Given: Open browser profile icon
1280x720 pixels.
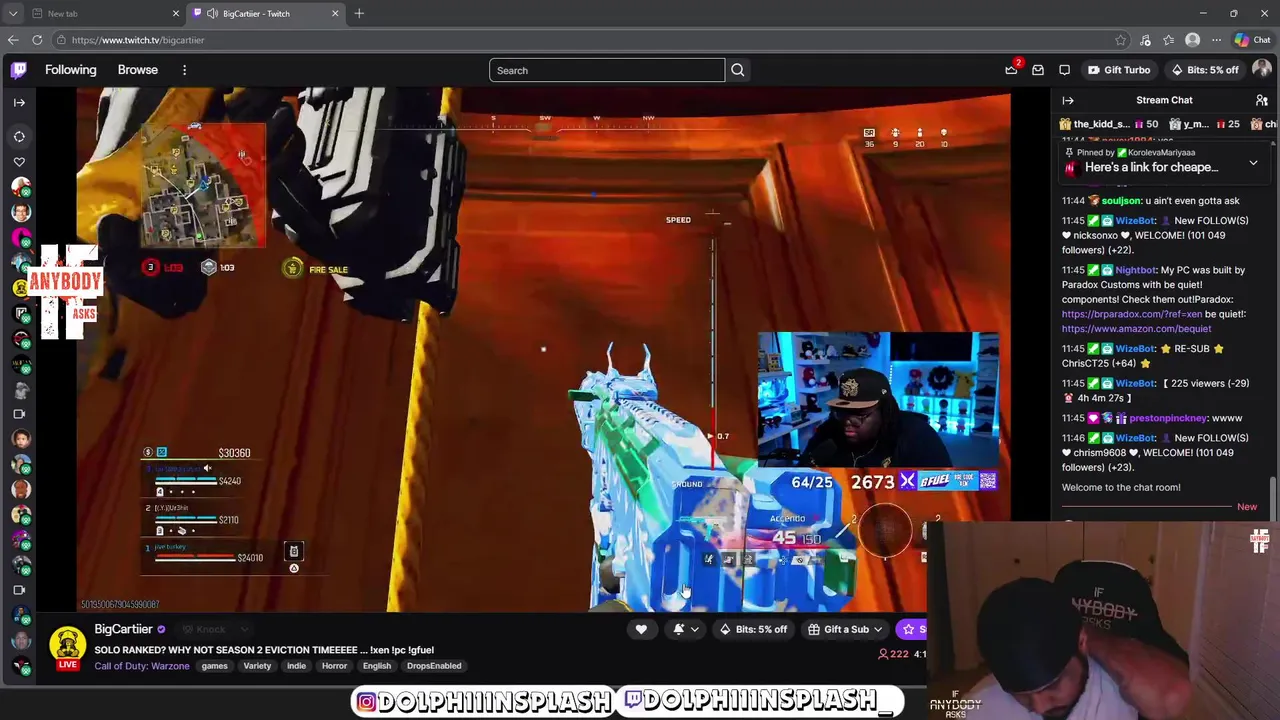Looking at the screenshot, I should [x=1192, y=40].
